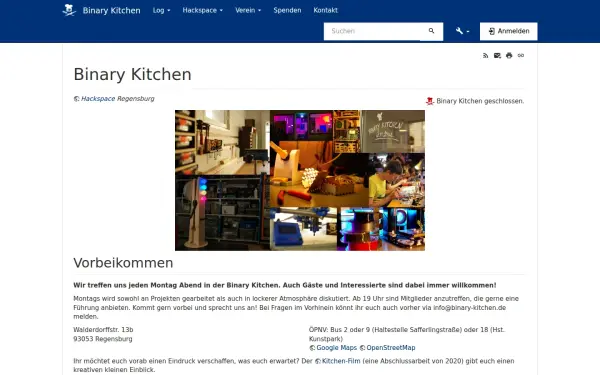Viewport: 600px width, 375px height.
Task: Expand the Log dropdown menu
Action: (x=161, y=10)
